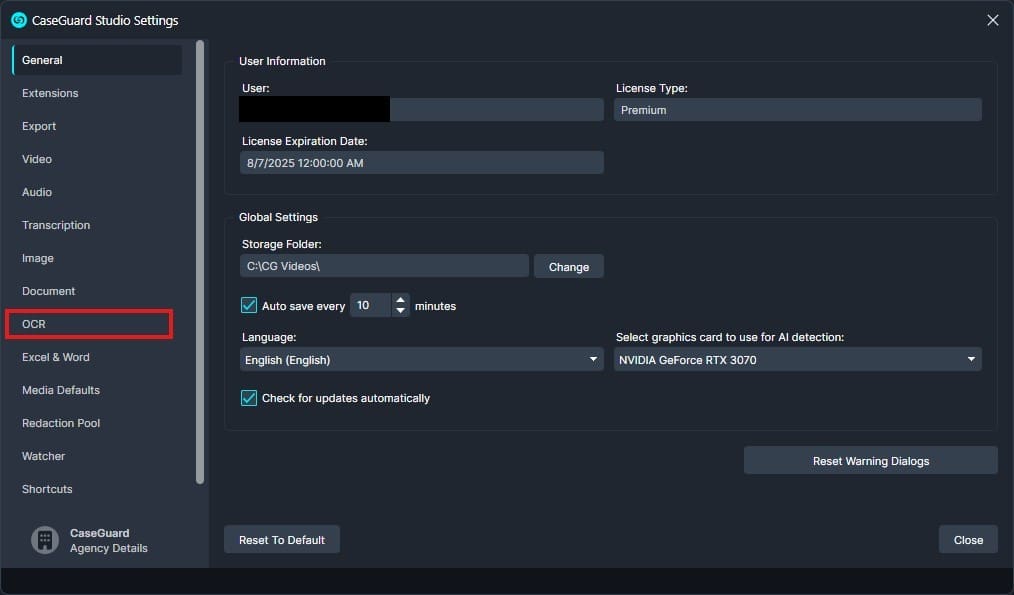Switch to the OCR settings section
Screen dimensions: 1014x595
pyautogui.click(x=88, y=323)
